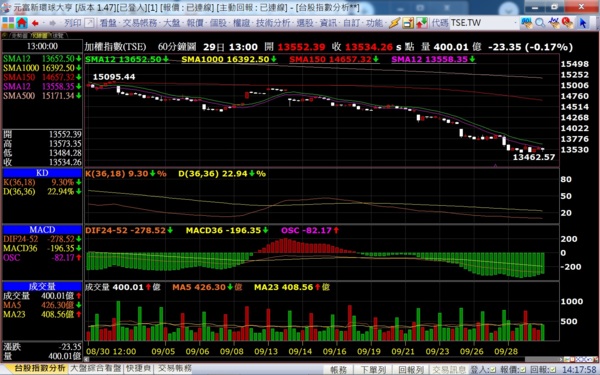The width and height of the screenshot is (600, 375).
Task: Switch to the 大盤綜合看盤 tab
Action: pos(96,368)
